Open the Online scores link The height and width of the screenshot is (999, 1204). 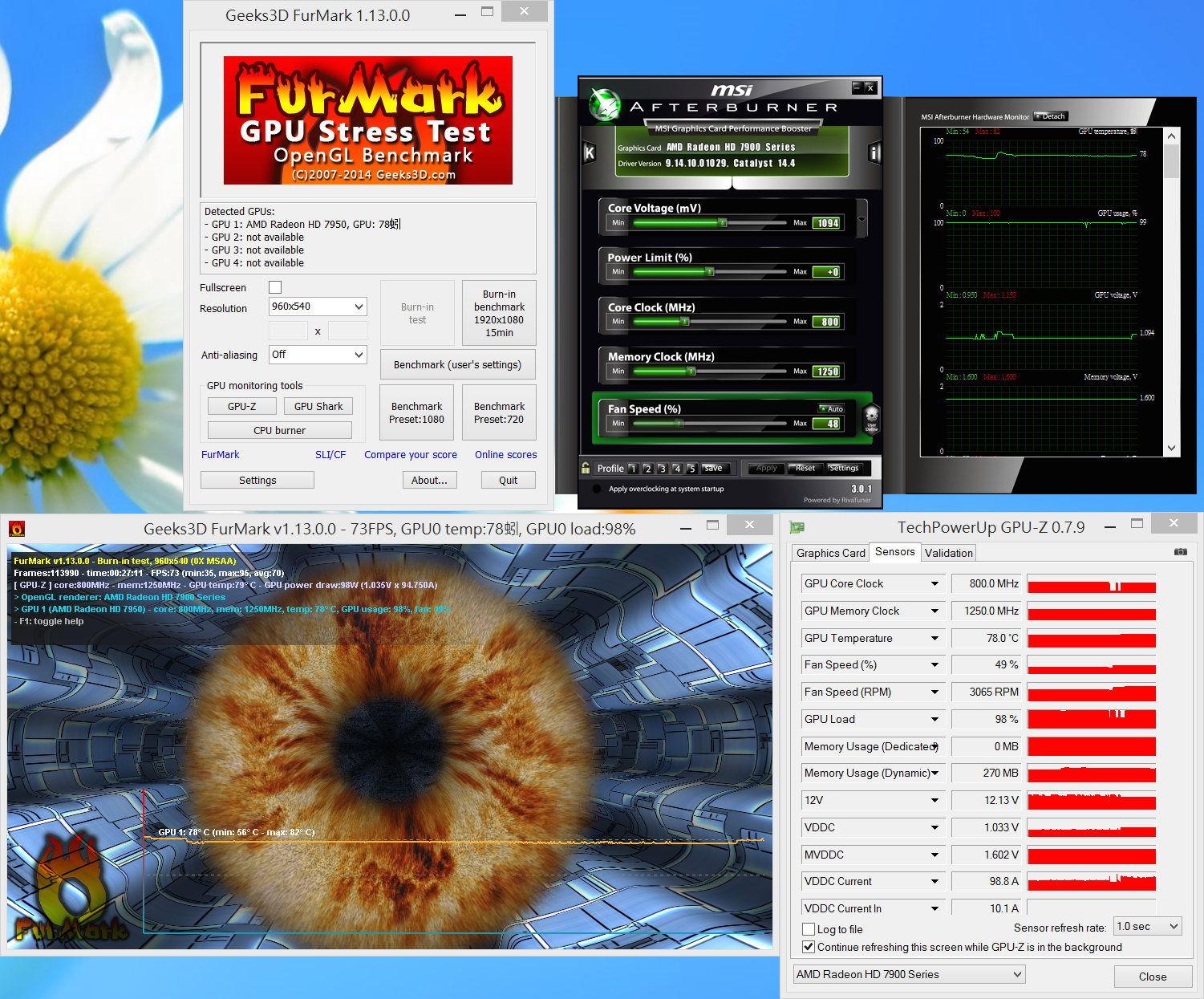point(505,454)
